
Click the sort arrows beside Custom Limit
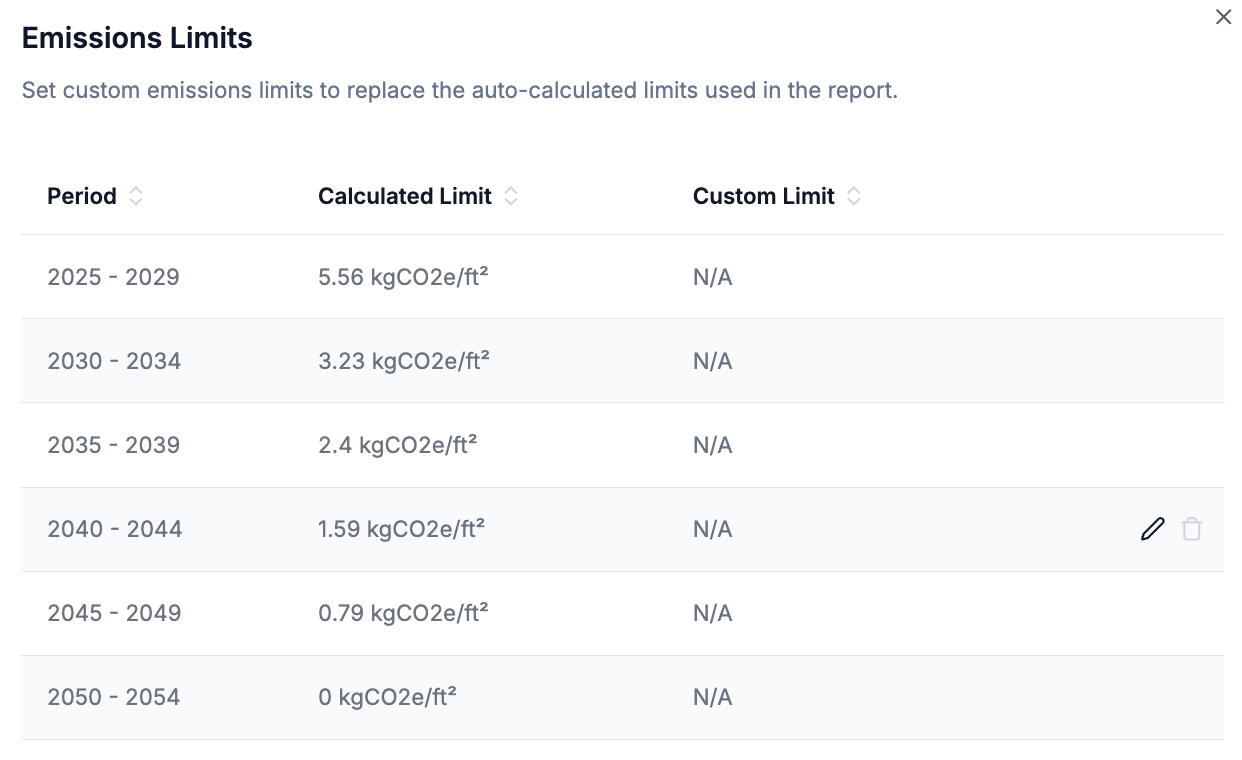pos(854,197)
